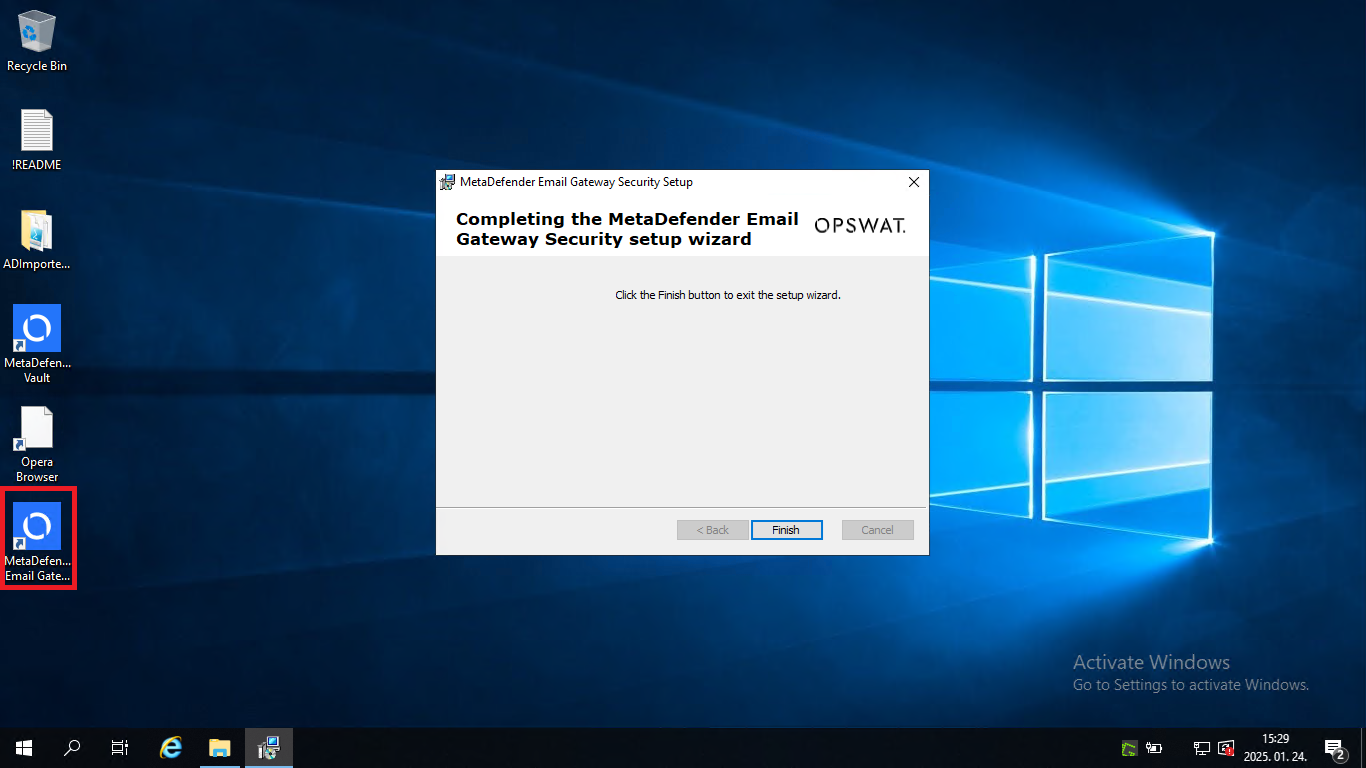
Task: Click the green tray application icon
Action: click(1129, 747)
